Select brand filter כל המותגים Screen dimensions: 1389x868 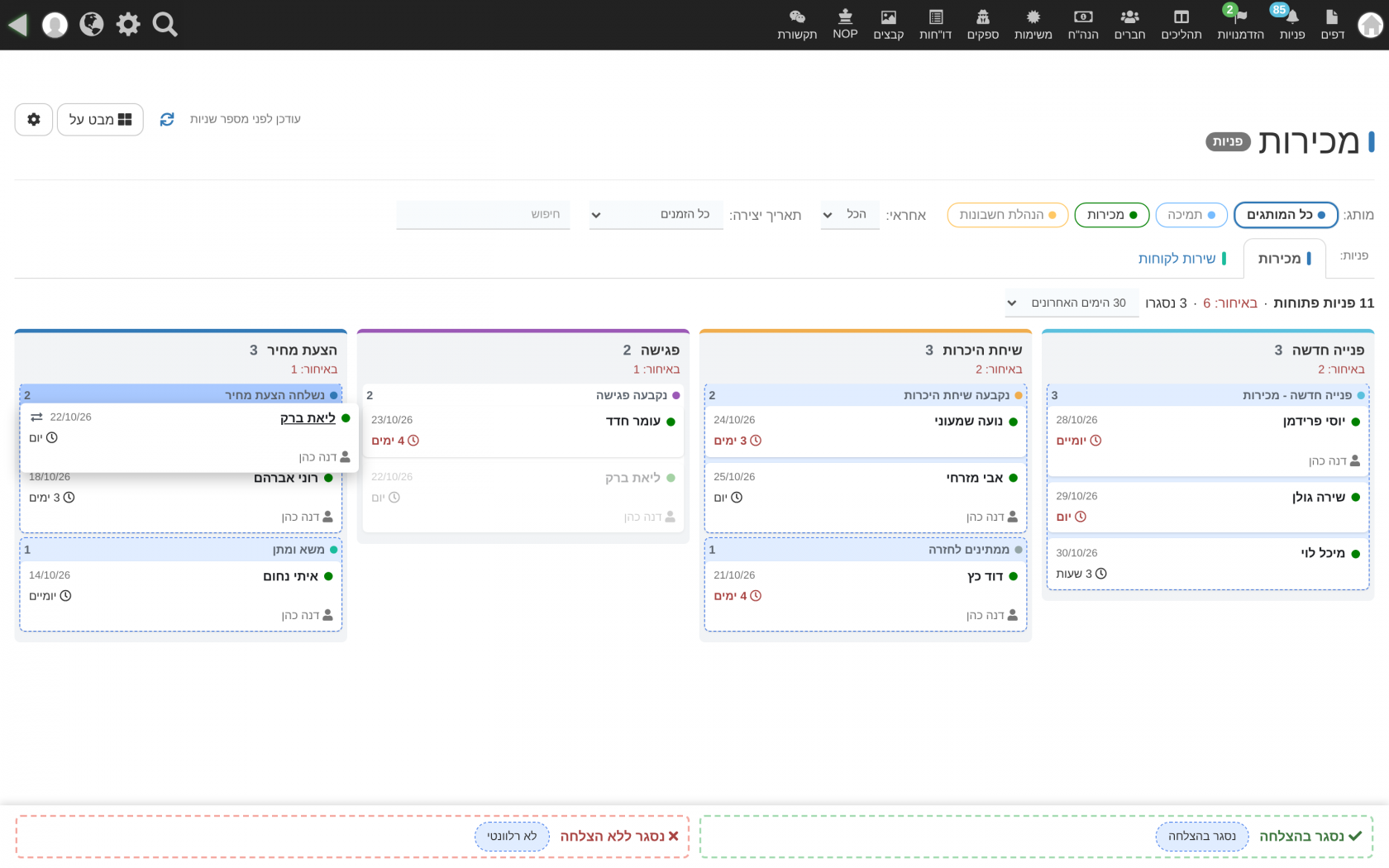click(x=1286, y=215)
